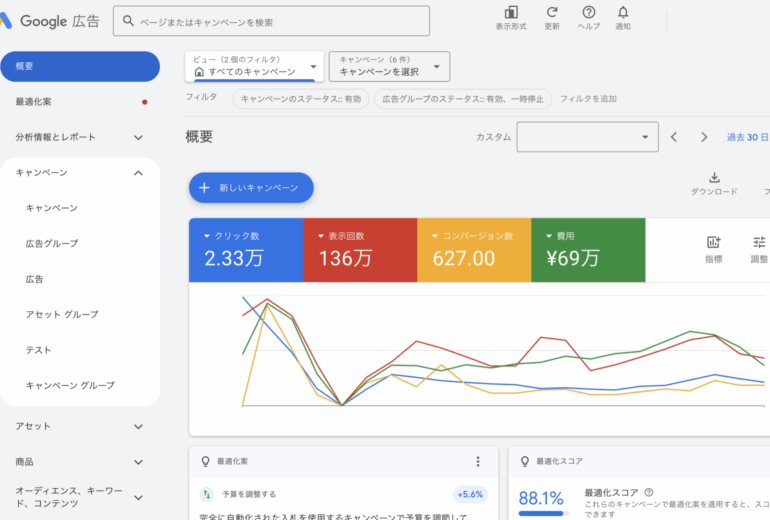The height and width of the screenshot is (520, 770).
Task: Click the +5.6% badge
Action: pyautogui.click(x=470, y=494)
